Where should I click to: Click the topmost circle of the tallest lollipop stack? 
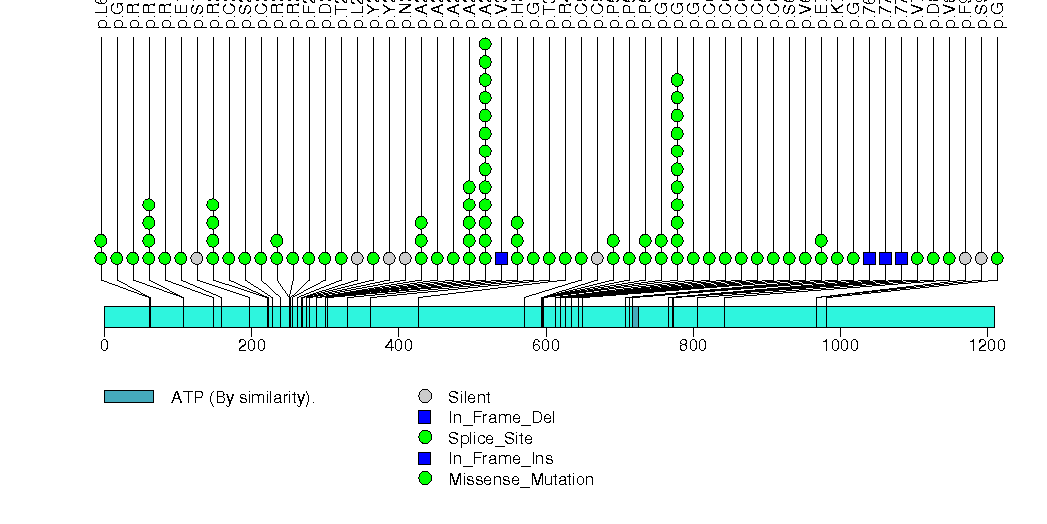(485, 44)
